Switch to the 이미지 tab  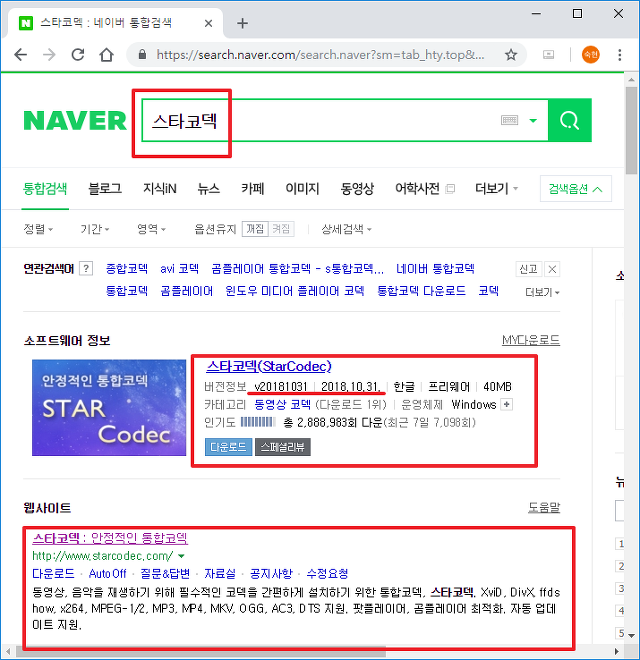(x=302, y=189)
